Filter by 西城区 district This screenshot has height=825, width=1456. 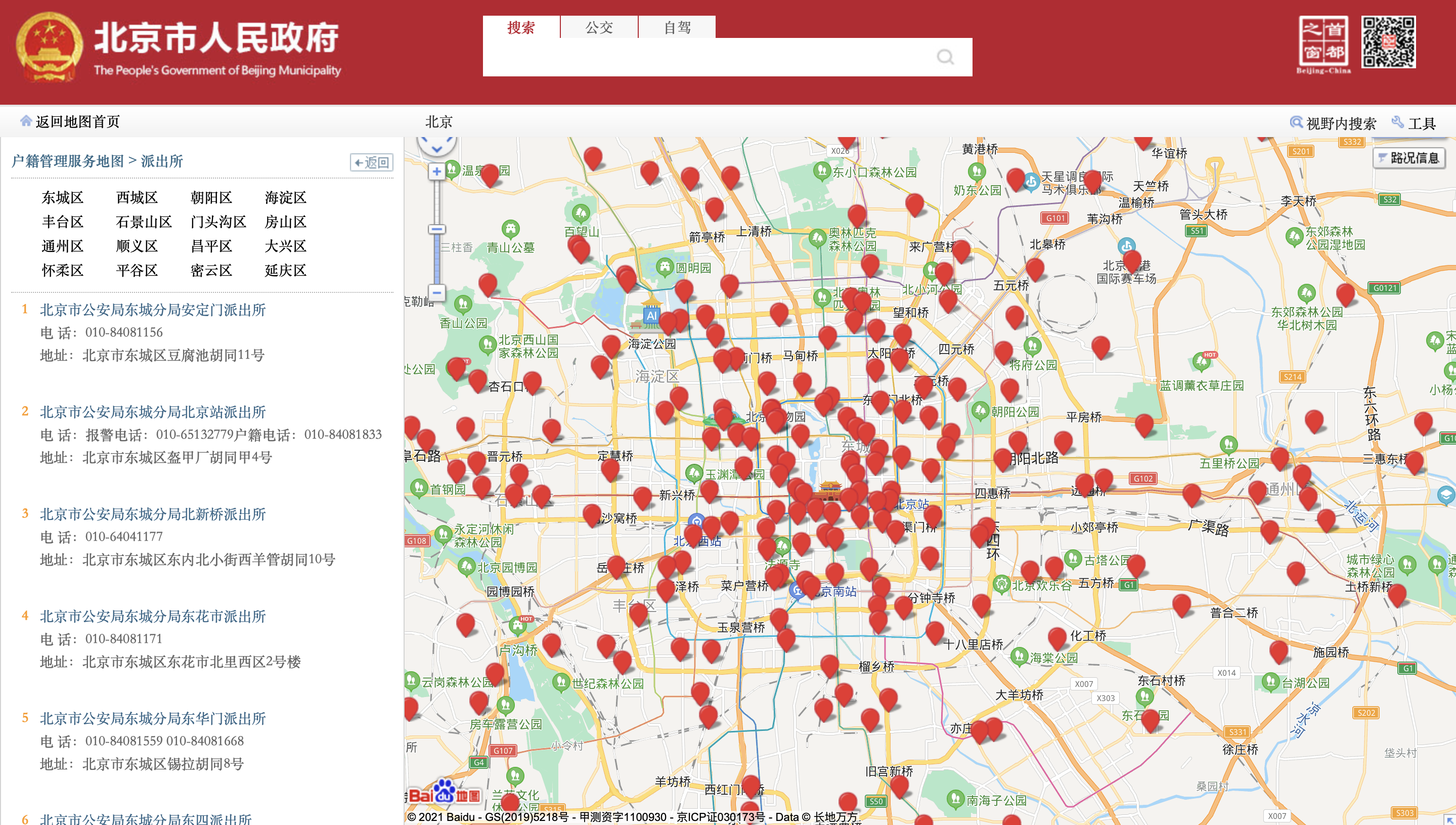137,197
